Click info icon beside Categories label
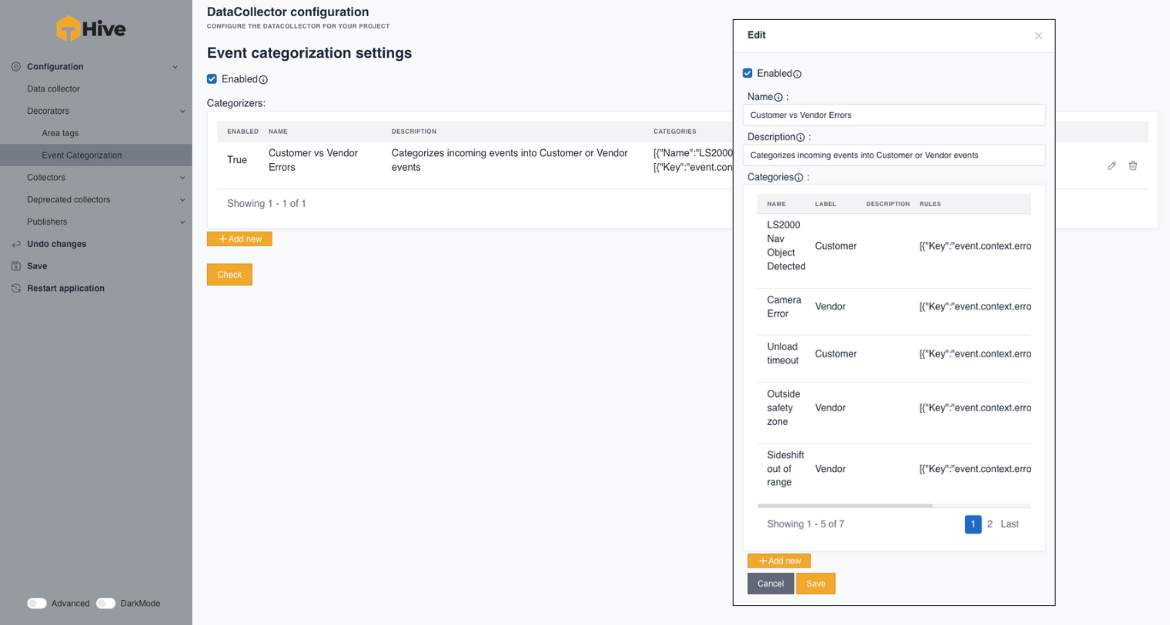 [x=798, y=178]
